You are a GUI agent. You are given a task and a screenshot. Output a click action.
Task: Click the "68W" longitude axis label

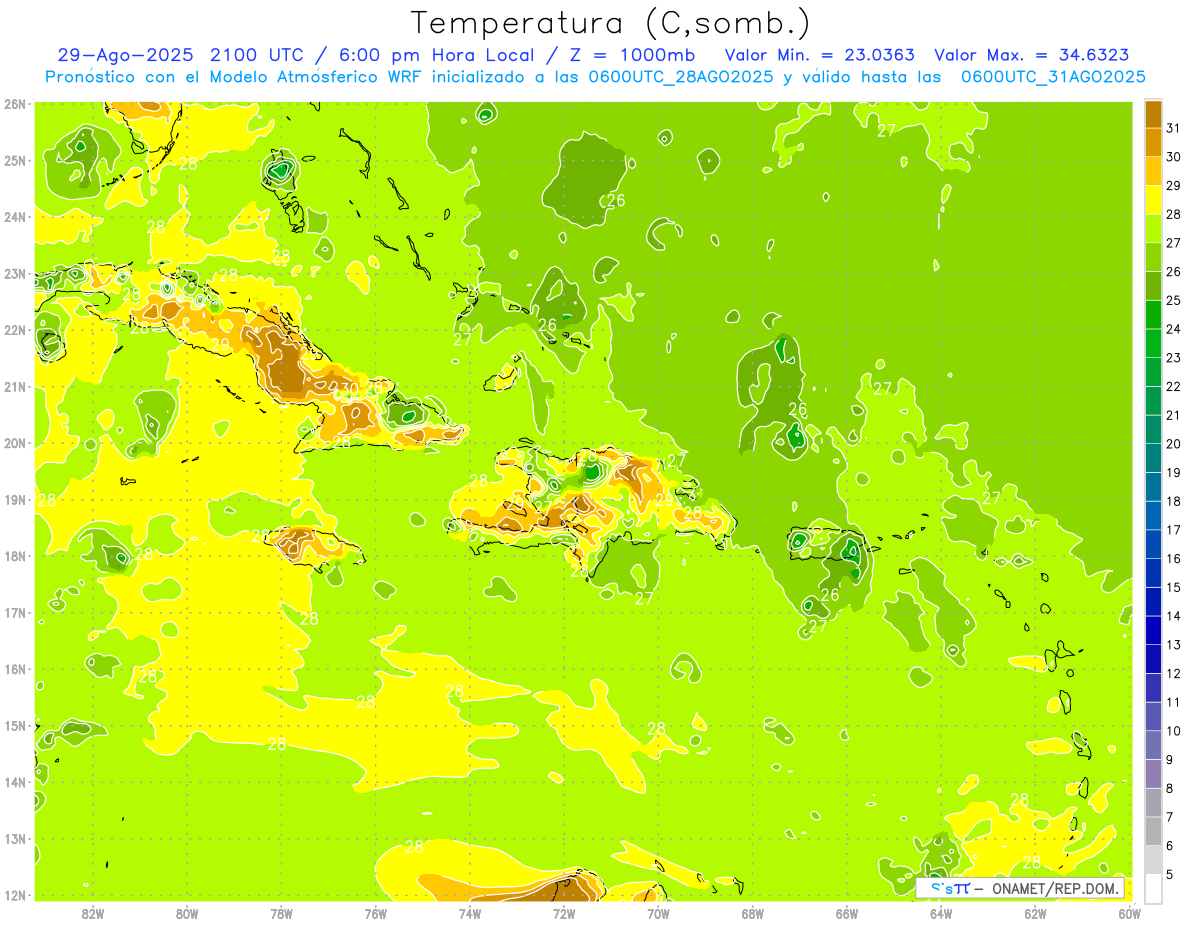[x=752, y=912]
